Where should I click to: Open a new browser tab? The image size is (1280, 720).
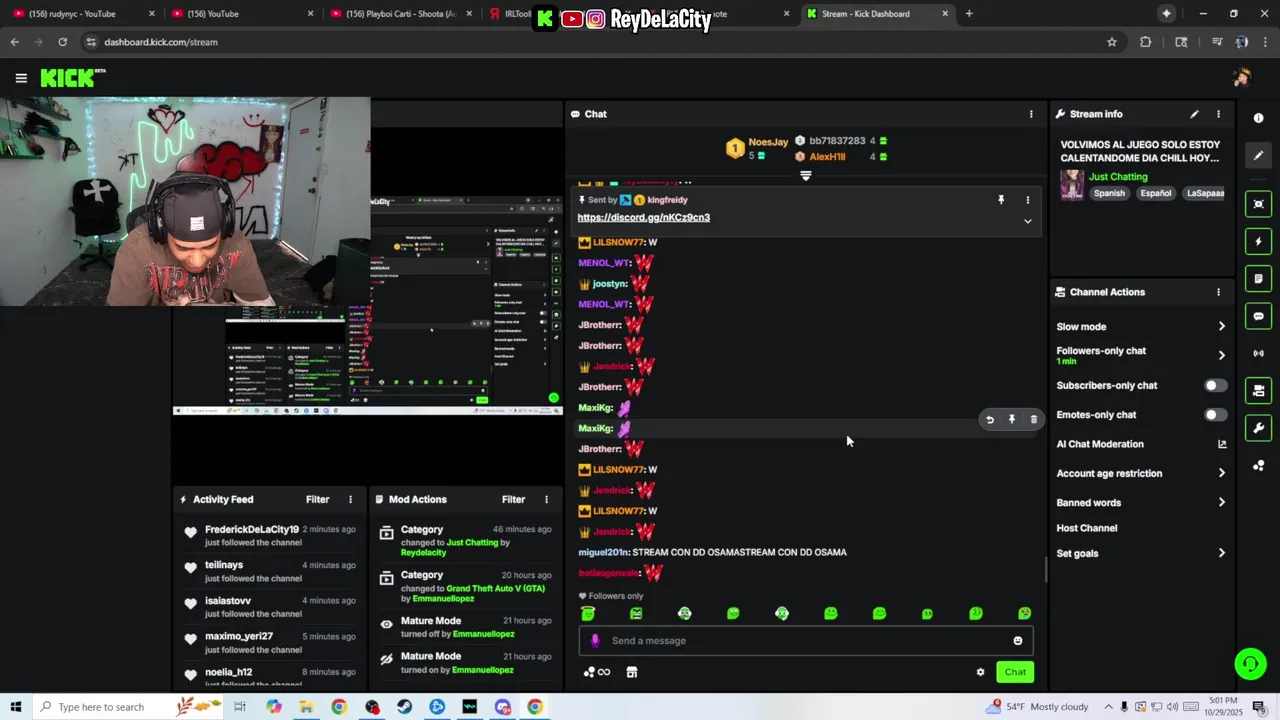pos(969,14)
